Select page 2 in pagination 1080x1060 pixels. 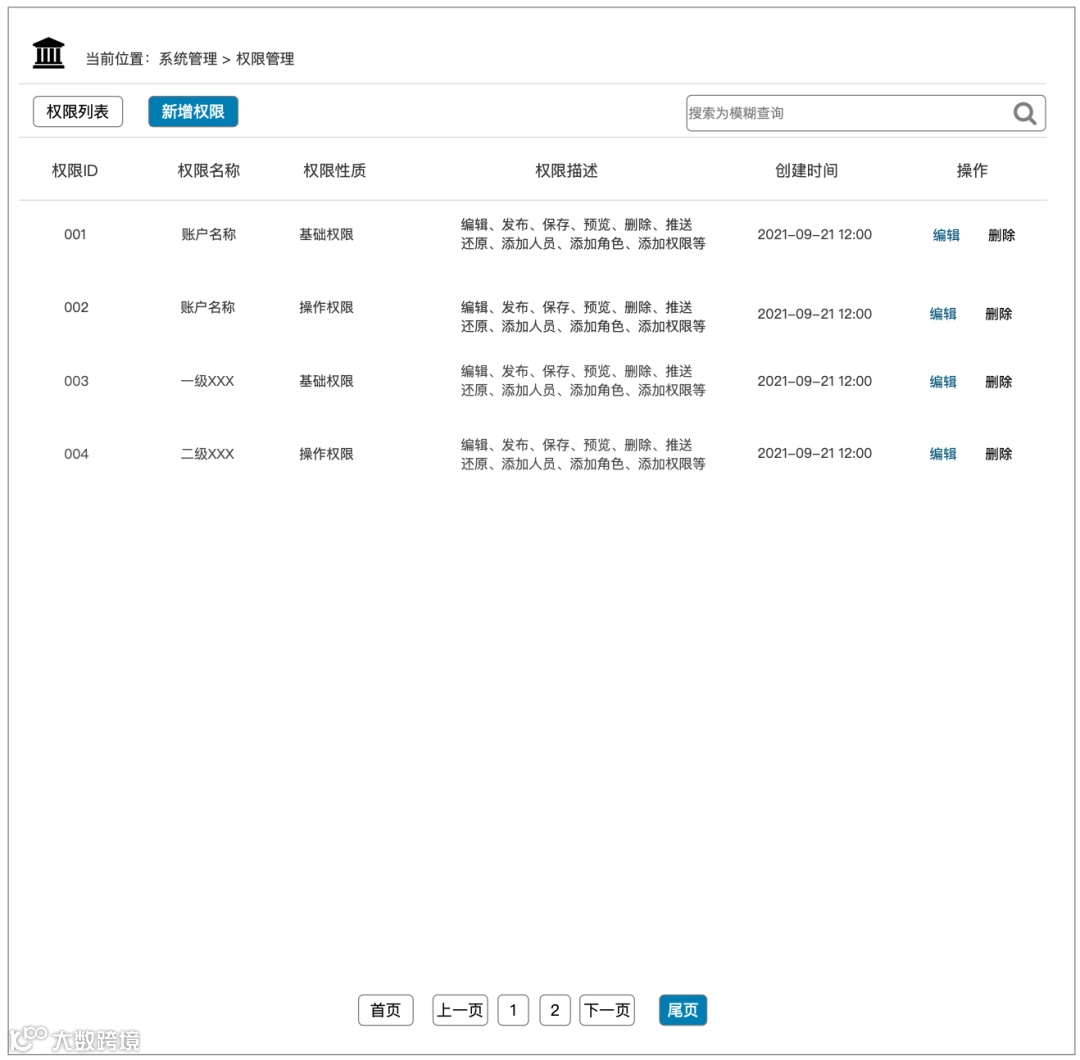tap(555, 1010)
